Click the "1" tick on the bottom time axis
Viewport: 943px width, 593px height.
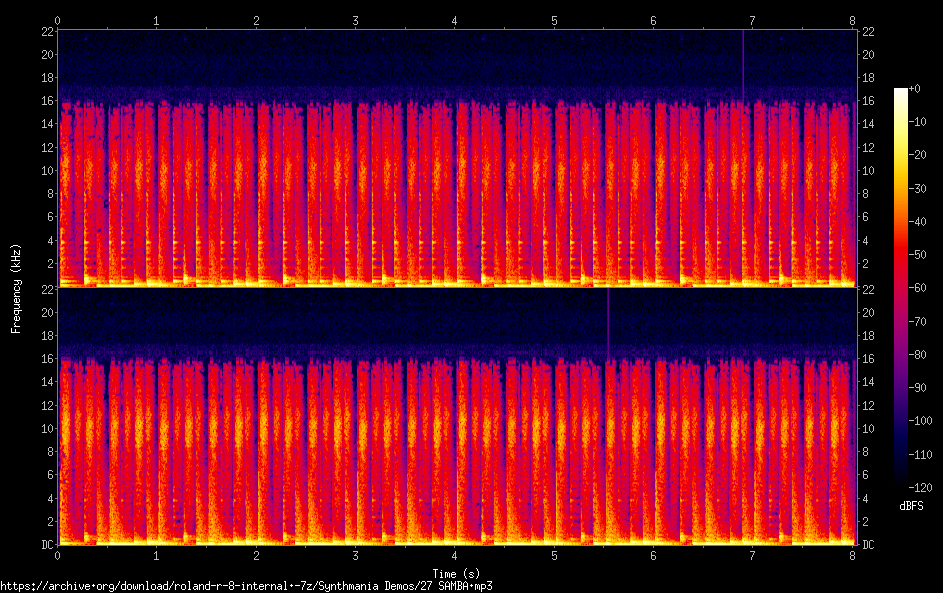156,556
